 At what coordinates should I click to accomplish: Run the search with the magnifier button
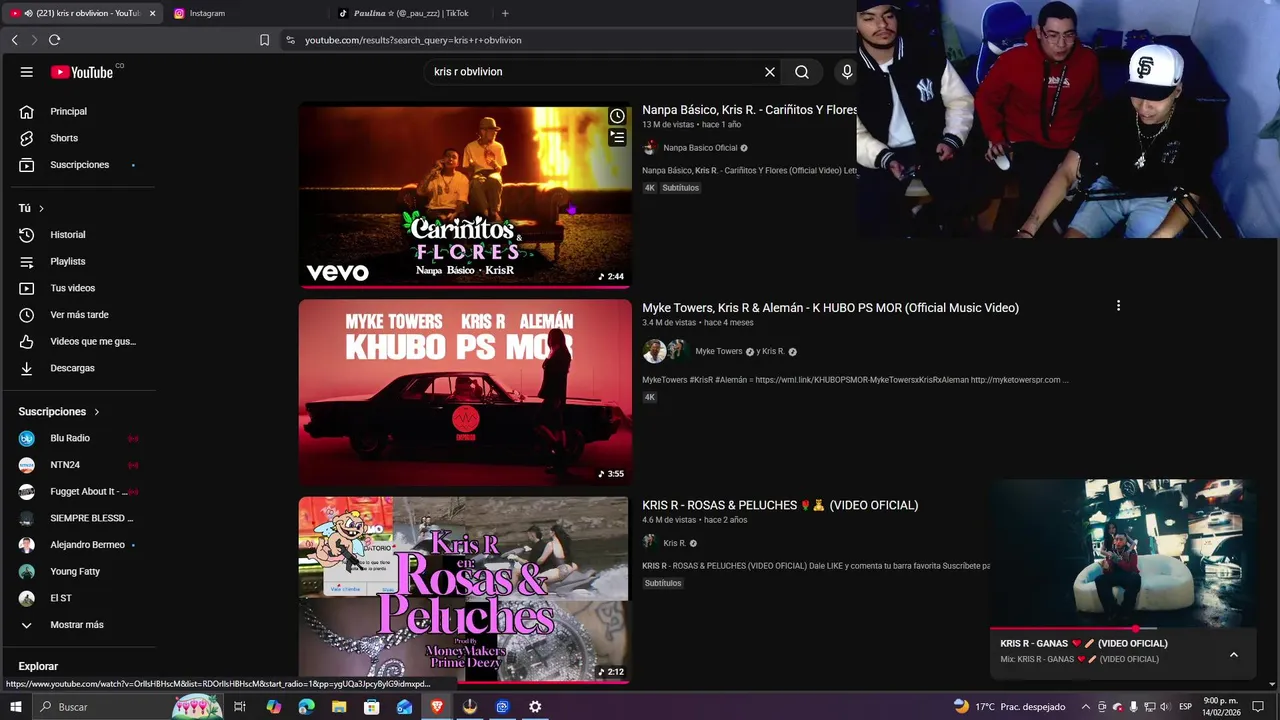802,72
